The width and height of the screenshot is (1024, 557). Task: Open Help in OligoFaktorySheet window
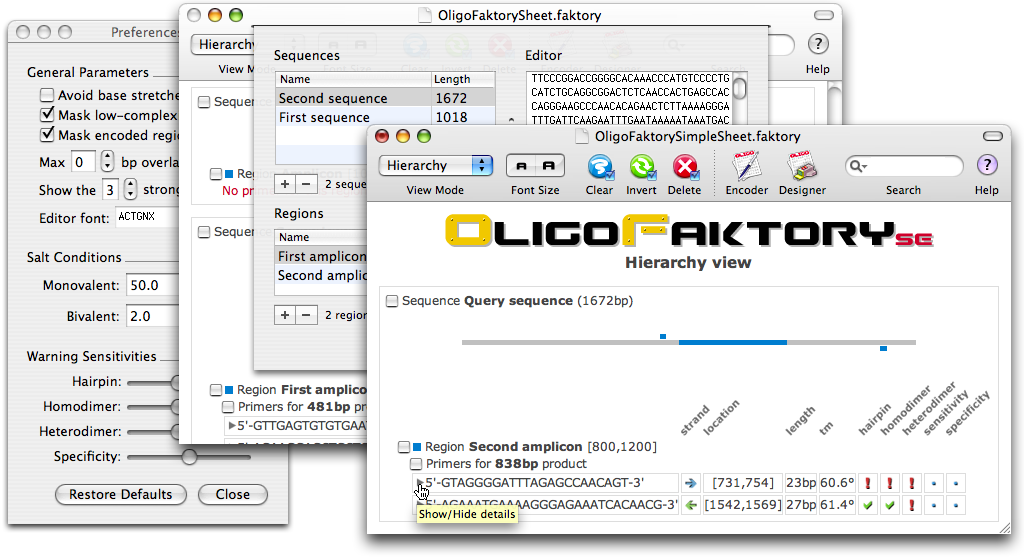(x=818, y=44)
